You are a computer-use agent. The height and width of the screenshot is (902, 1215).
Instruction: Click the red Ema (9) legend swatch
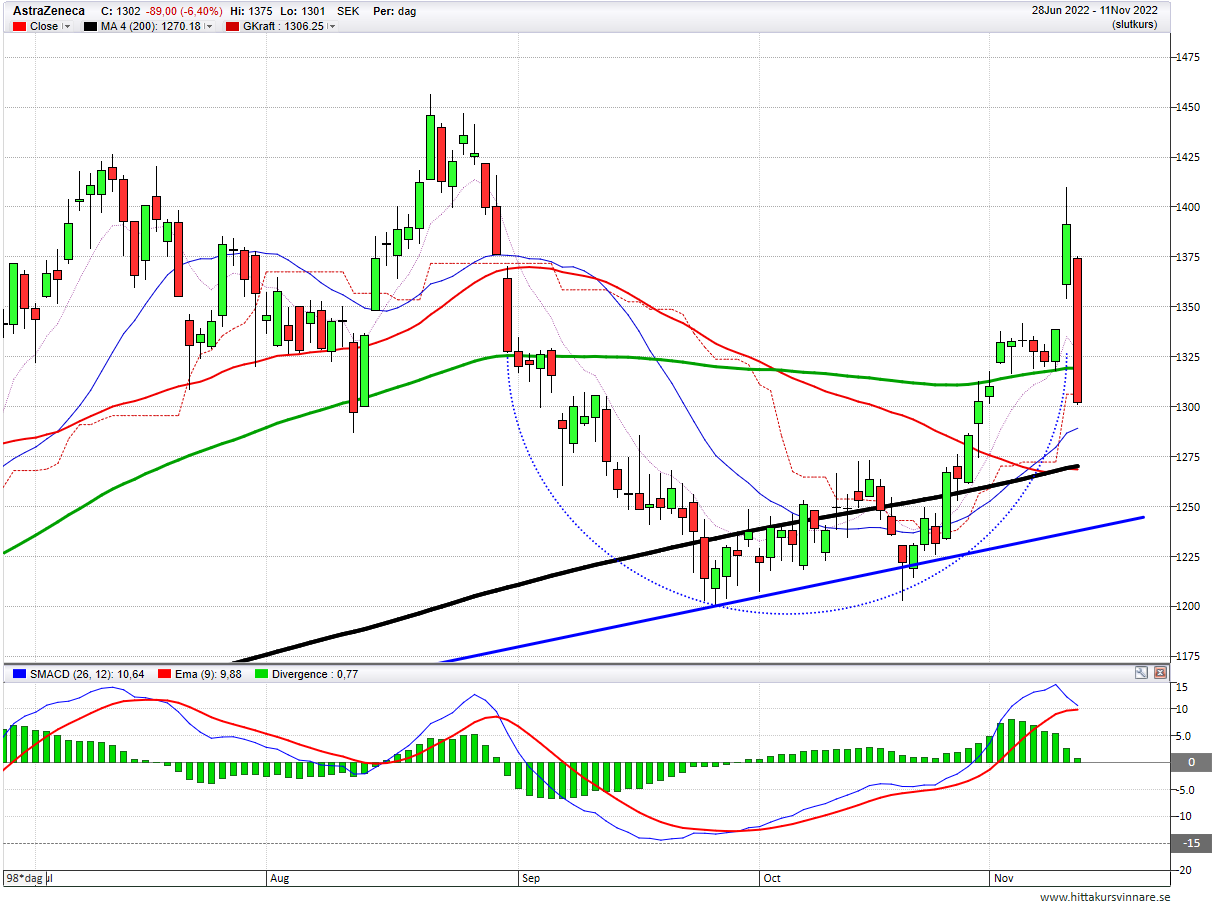pyautogui.click(x=162, y=675)
